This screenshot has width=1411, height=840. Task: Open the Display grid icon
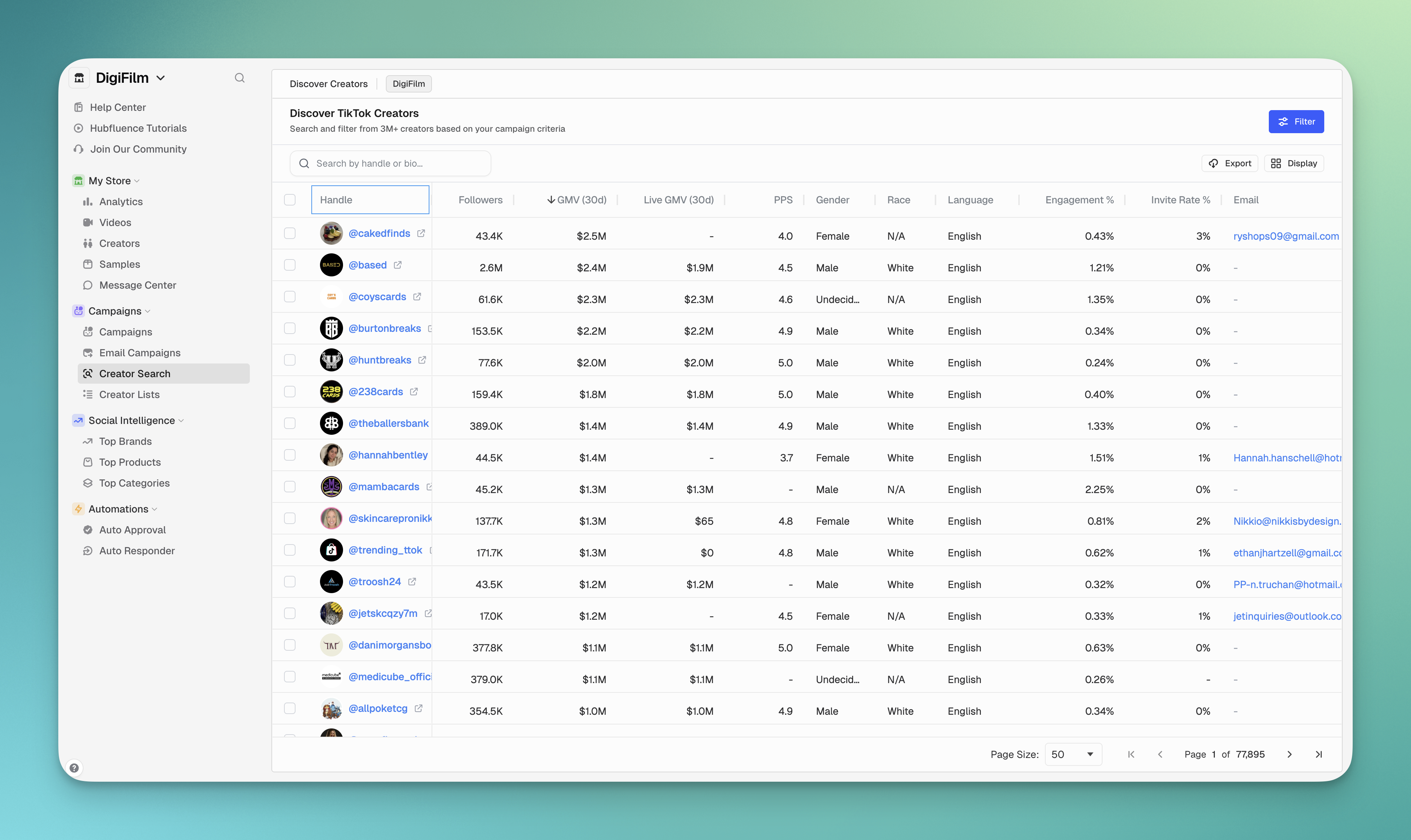coord(1276,163)
